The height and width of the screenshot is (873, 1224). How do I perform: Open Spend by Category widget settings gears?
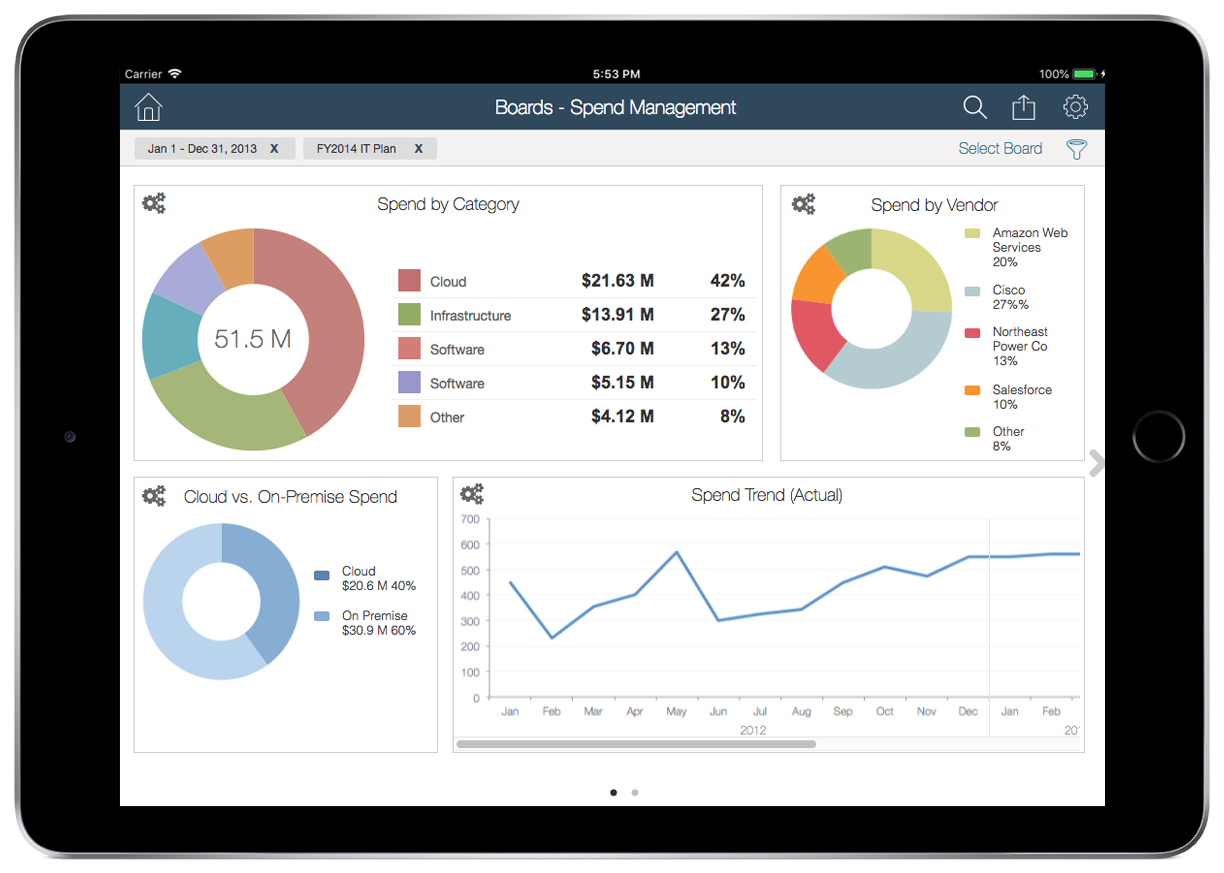153,204
